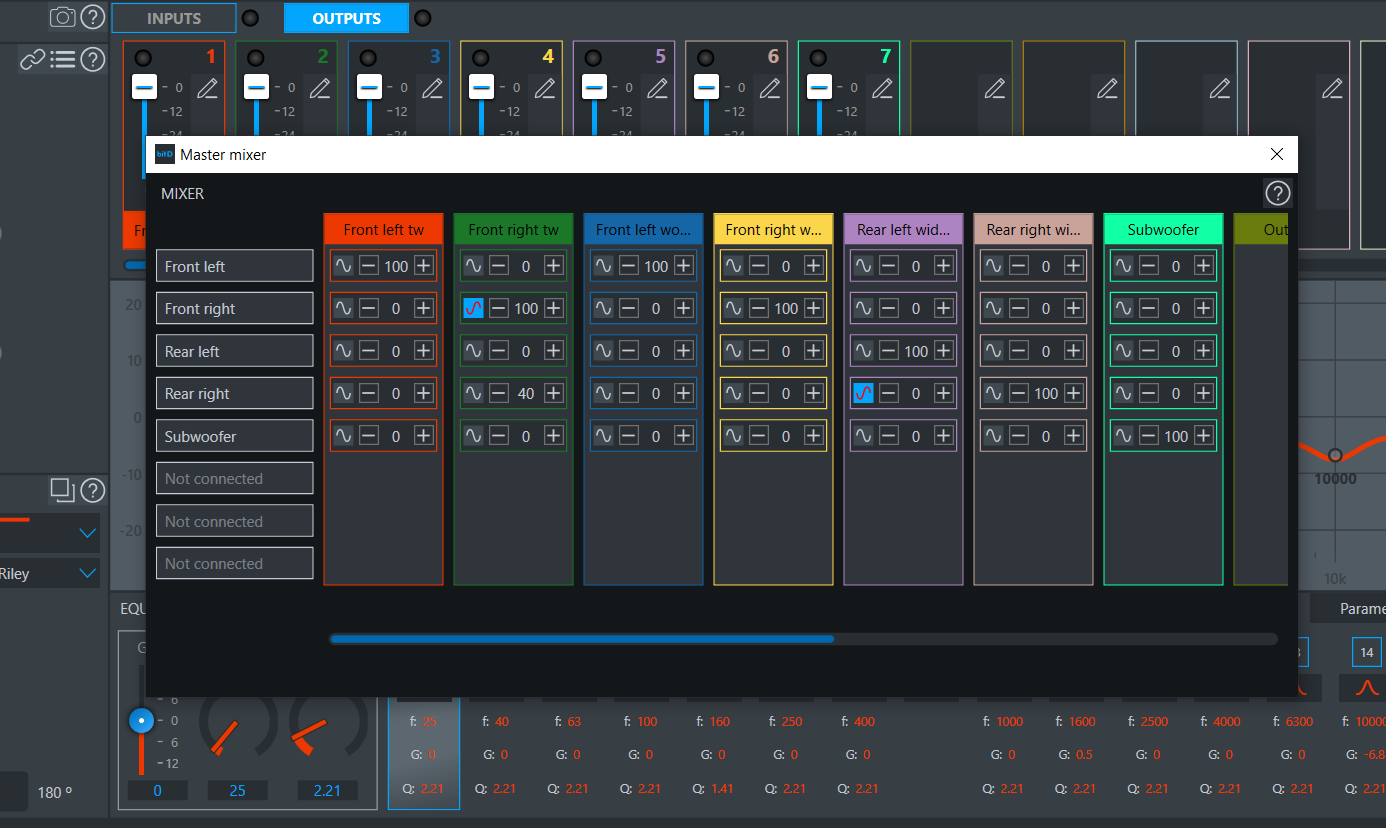Toggle the blue phase icon in Rear left wid column
Screen dimensions: 1386x828
(x=864, y=392)
